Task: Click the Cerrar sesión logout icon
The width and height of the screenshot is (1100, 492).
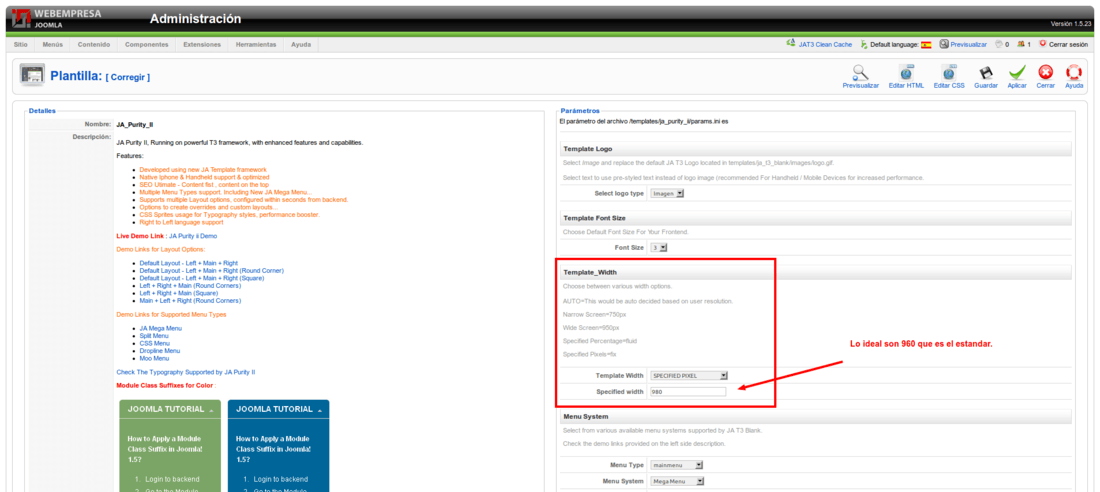Action: click(1042, 44)
